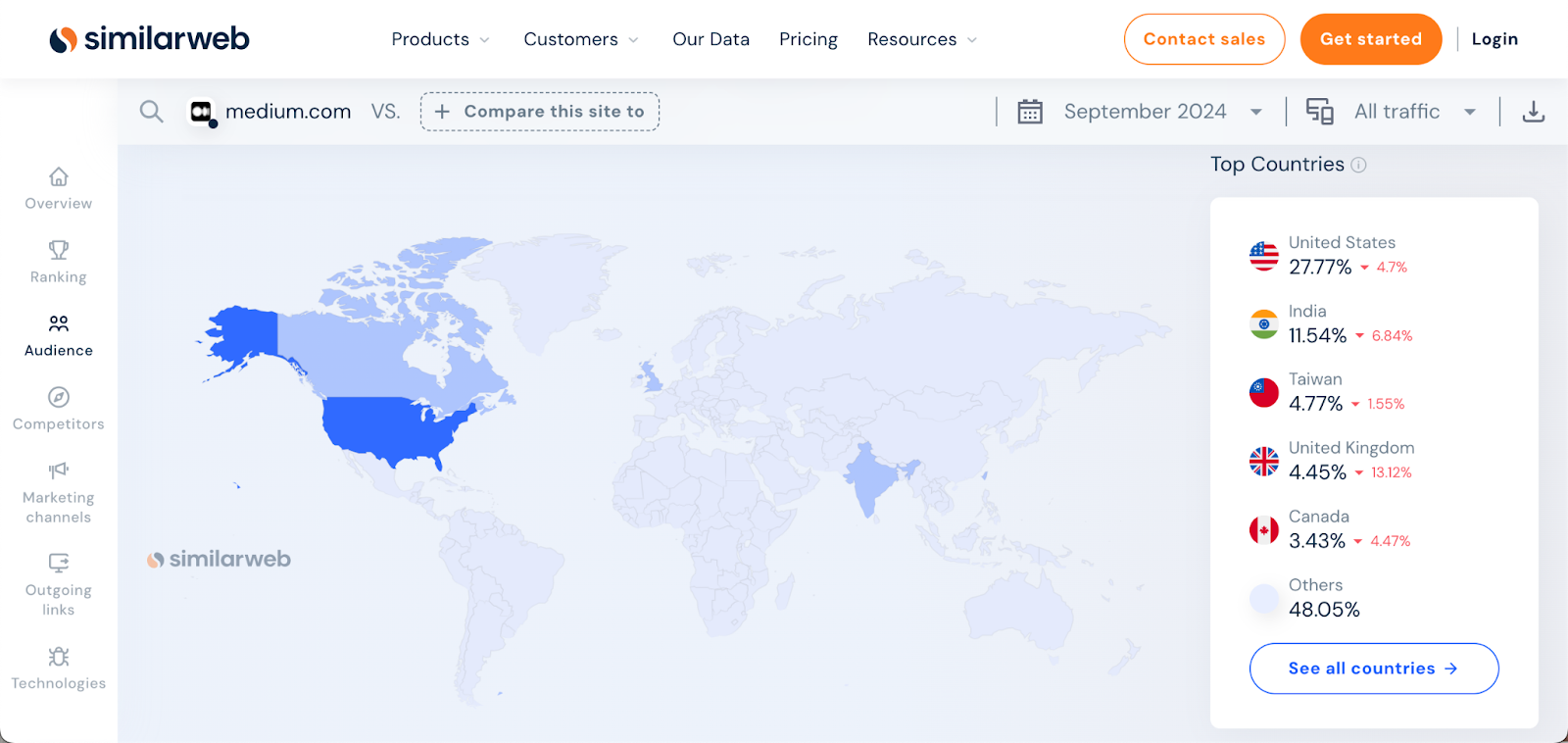Open the September 2024 date dropdown
The image size is (1568, 743).
(1163, 112)
